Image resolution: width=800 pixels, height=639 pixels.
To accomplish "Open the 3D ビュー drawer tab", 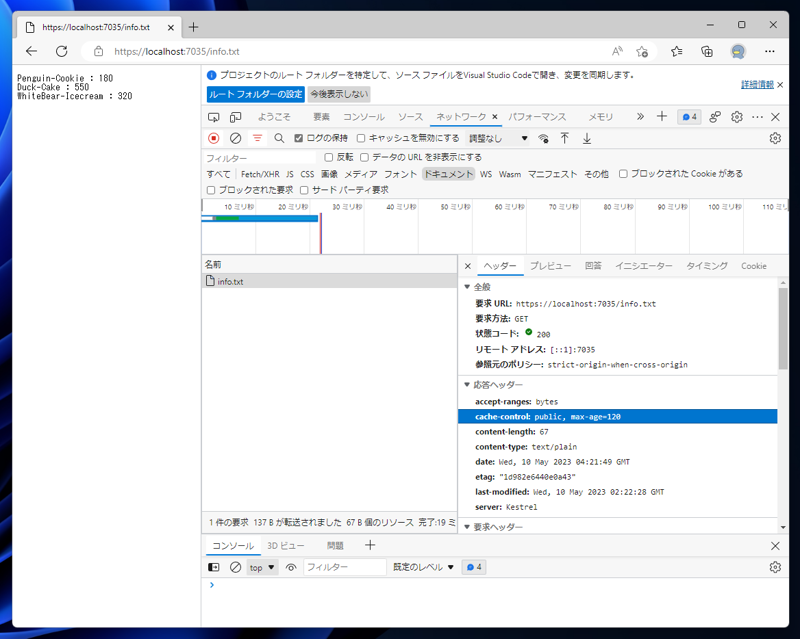I will 286,546.
